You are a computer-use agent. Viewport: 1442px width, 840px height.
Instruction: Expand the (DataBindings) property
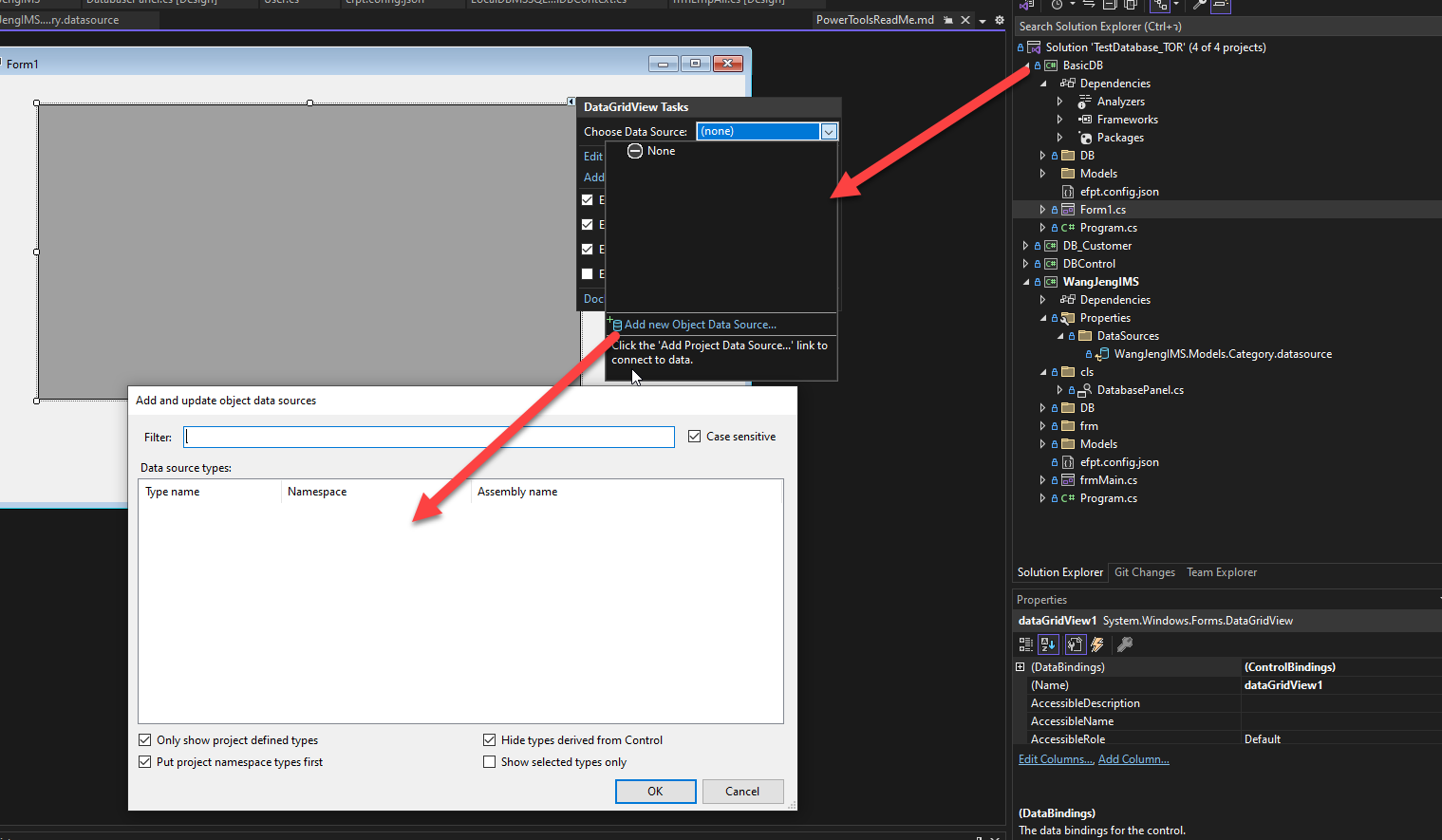click(x=1021, y=667)
